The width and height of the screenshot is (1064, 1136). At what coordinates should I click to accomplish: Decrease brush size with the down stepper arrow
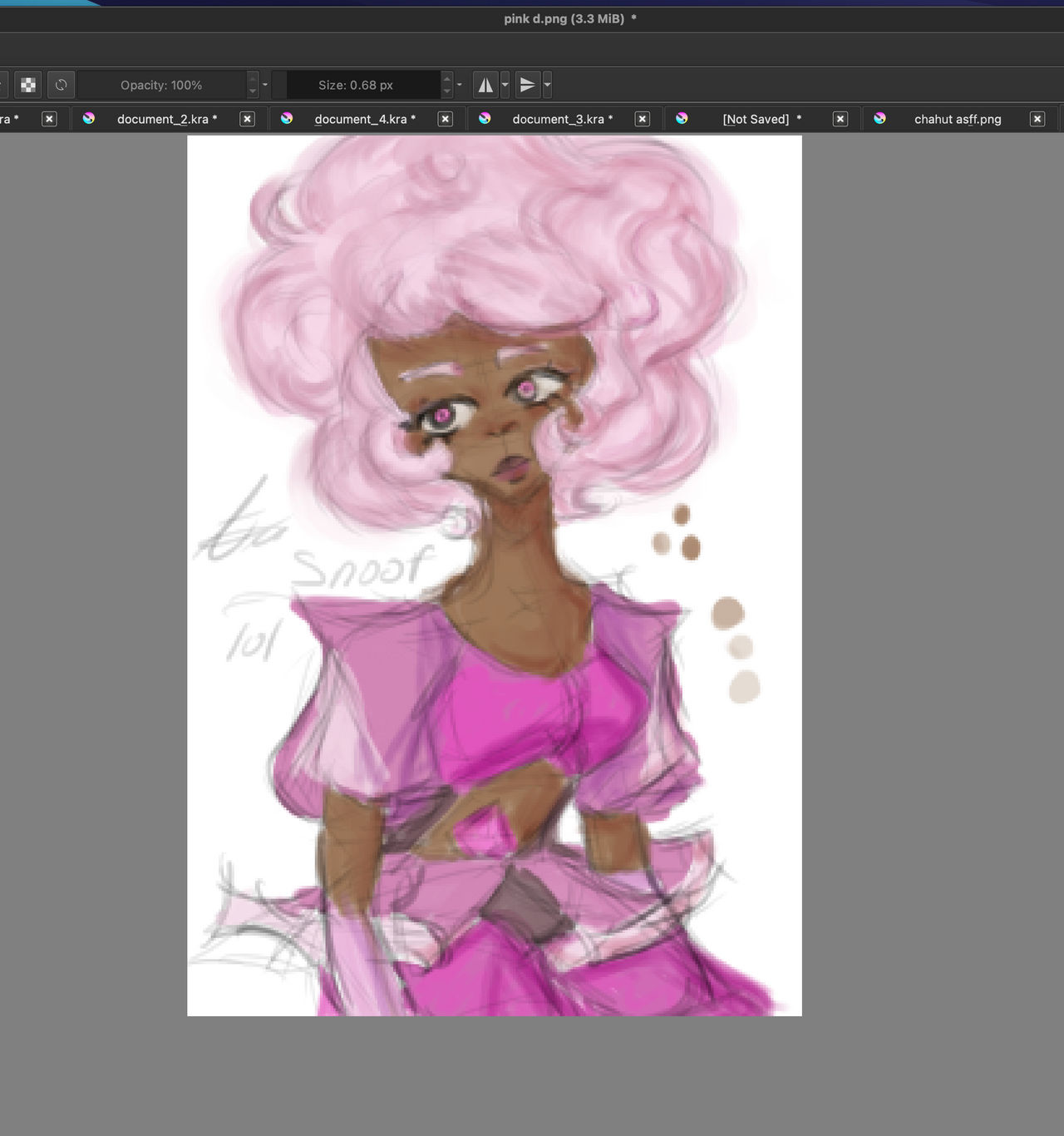(x=446, y=91)
